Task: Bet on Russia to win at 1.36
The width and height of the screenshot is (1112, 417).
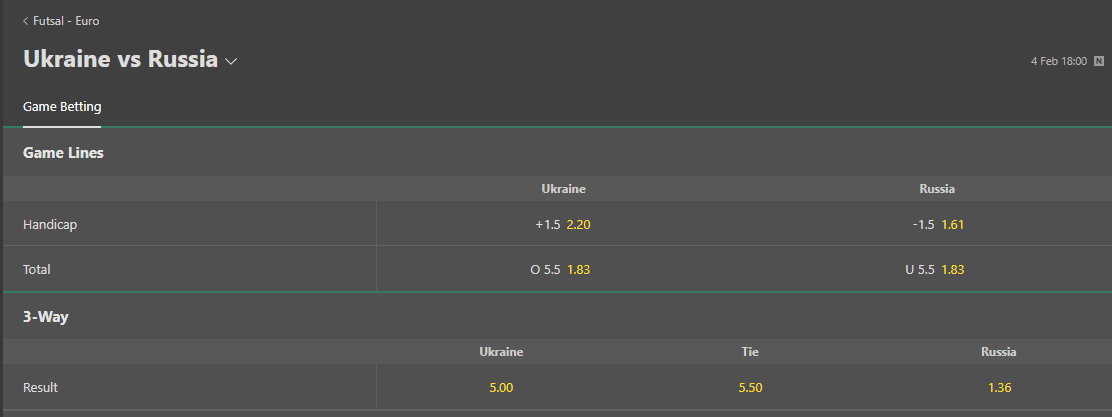Action: point(999,388)
